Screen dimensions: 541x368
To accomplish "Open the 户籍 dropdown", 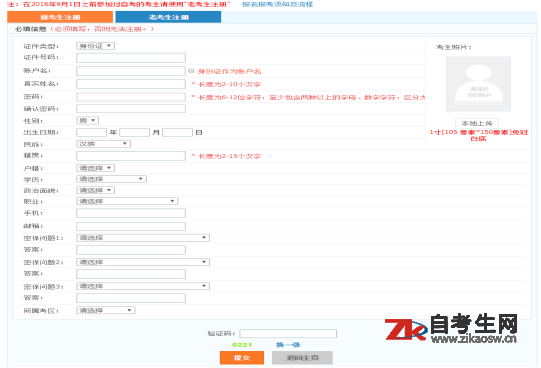I will click(x=96, y=168).
